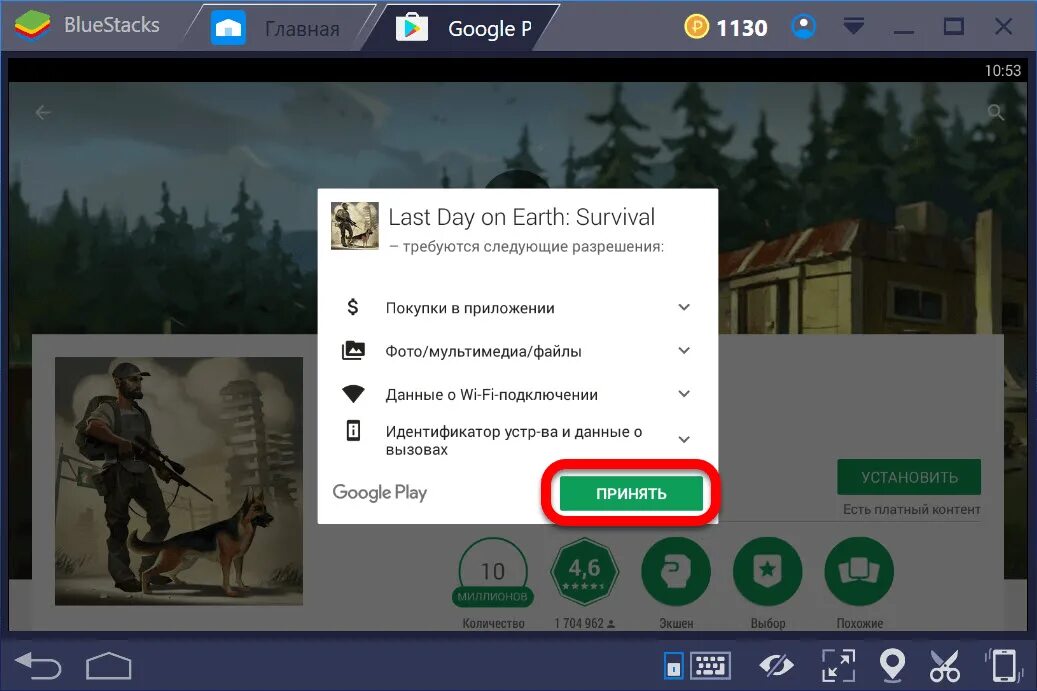1037x691 pixels.
Task: Open the set location pin icon
Action: pyautogui.click(x=892, y=665)
